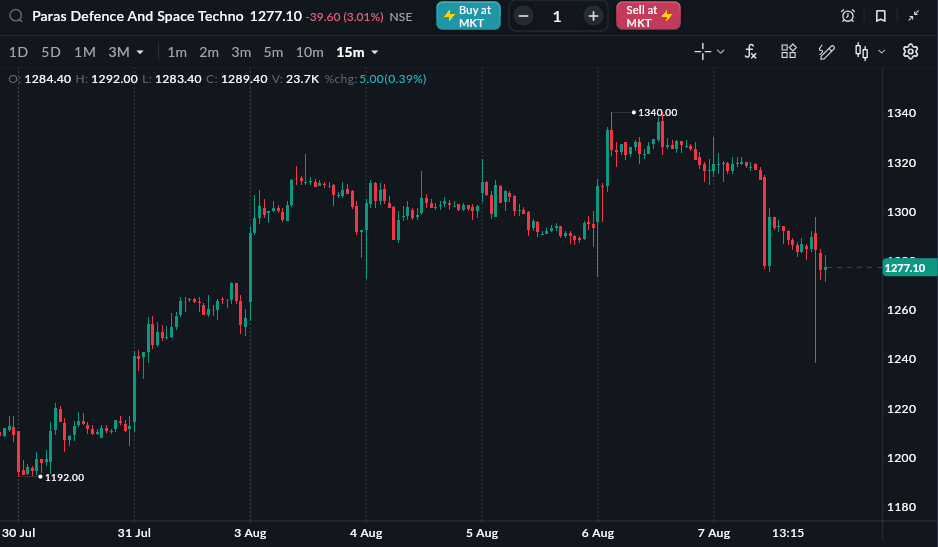Click the open price value 1284.40
This screenshot has width=938, height=547.
coord(48,79)
